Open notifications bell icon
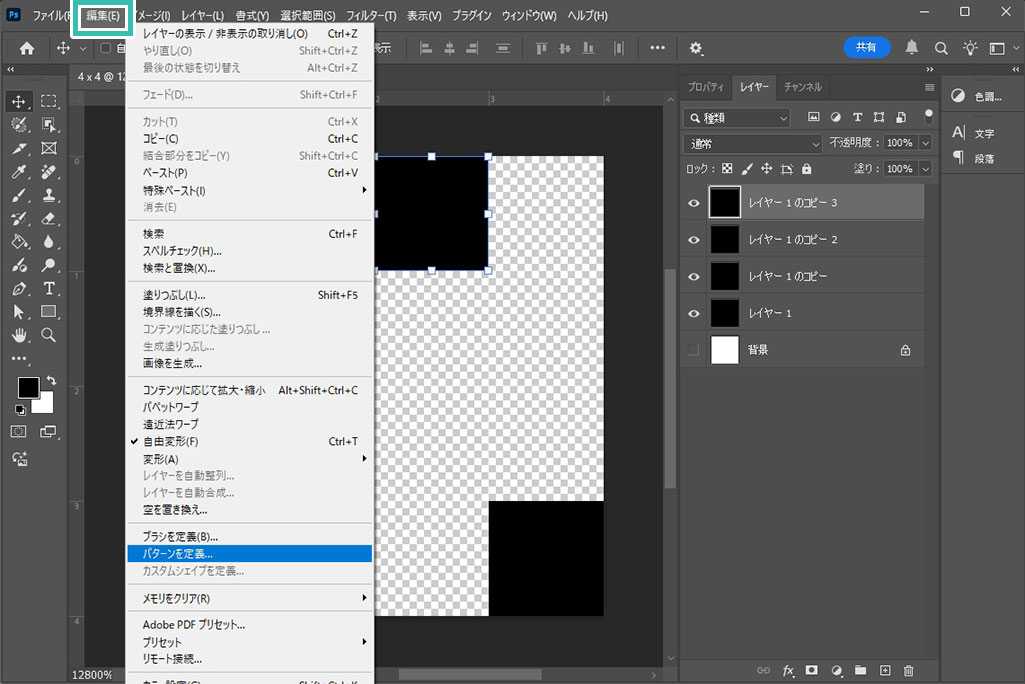1025x684 pixels. [911, 47]
